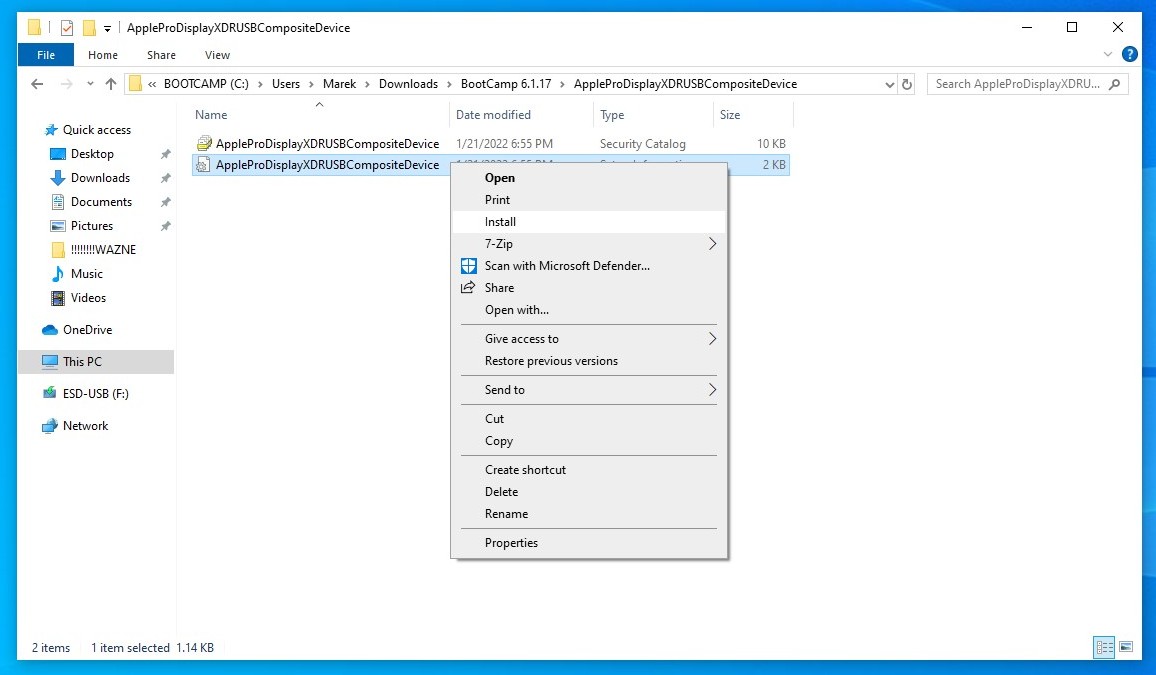Go forward with the Forward arrow

(66, 84)
